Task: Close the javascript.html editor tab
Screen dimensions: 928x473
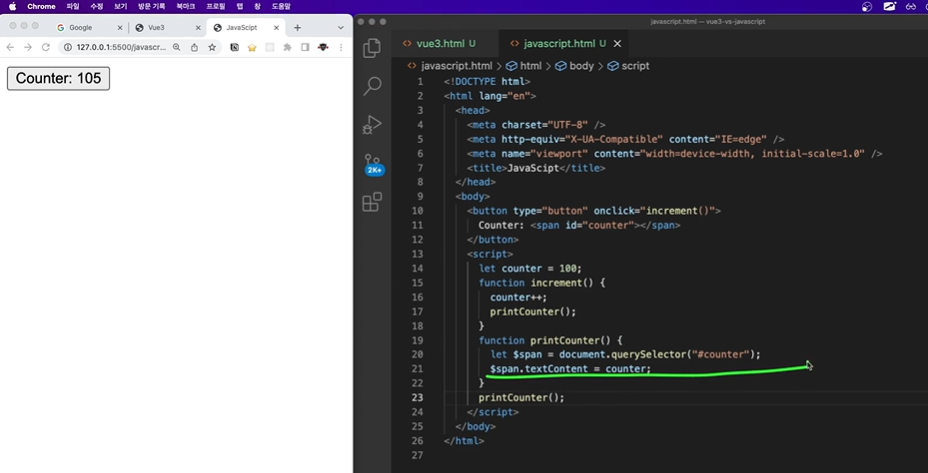Action: point(617,44)
